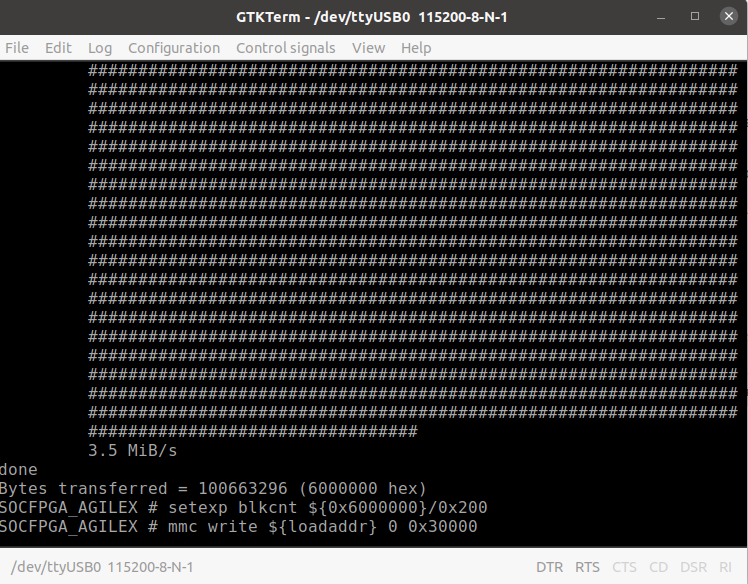The width and height of the screenshot is (748, 584).
Task: Expand the Configuration menu
Action: point(174,48)
